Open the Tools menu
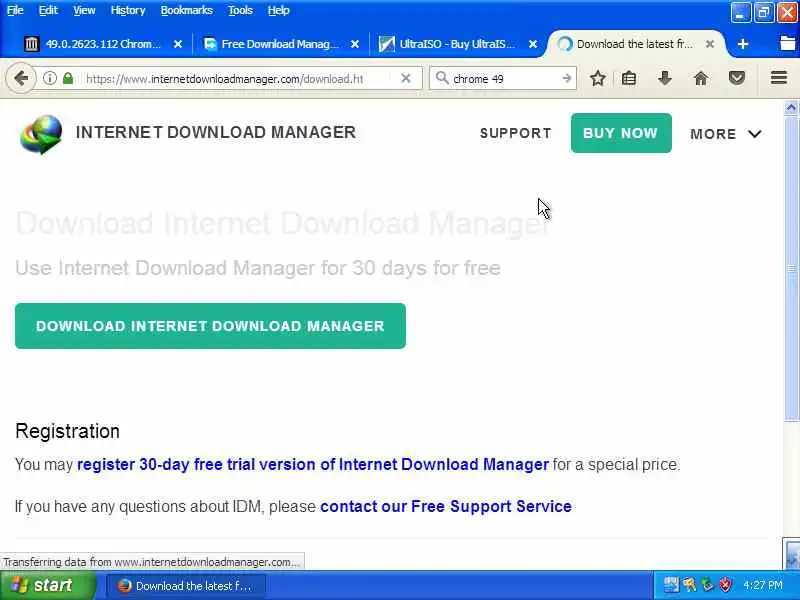 [x=240, y=10]
